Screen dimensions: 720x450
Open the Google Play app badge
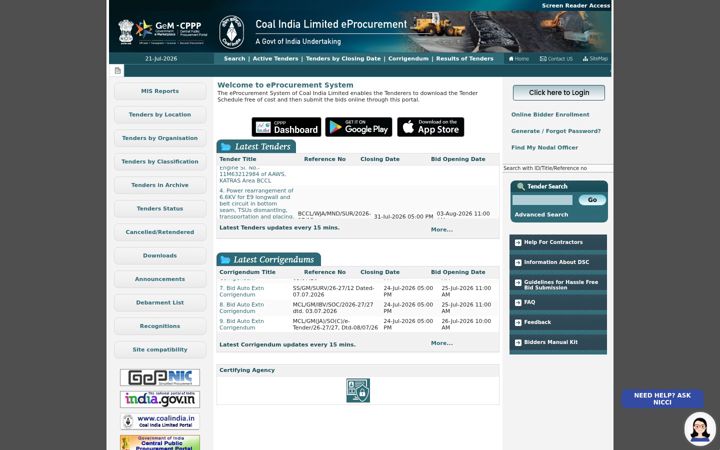point(359,127)
